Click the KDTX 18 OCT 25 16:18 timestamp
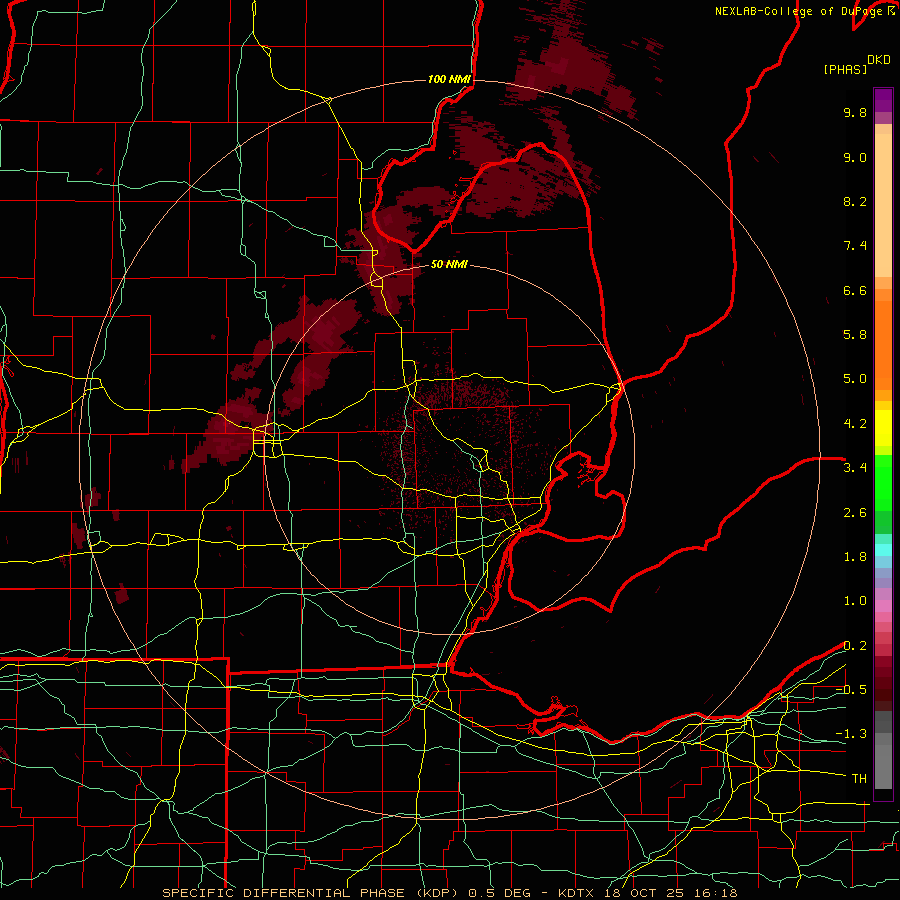900x900 pixels. pos(647,893)
